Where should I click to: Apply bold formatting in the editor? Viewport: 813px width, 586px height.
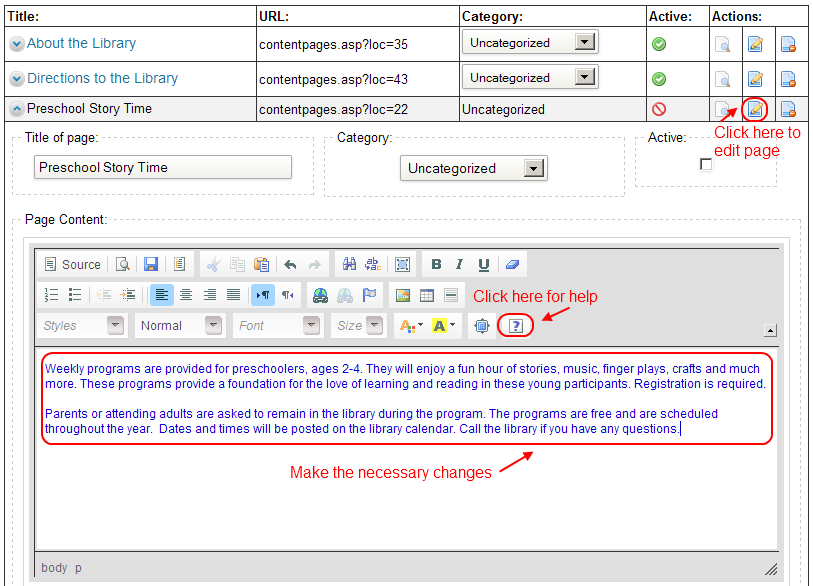tap(436, 264)
